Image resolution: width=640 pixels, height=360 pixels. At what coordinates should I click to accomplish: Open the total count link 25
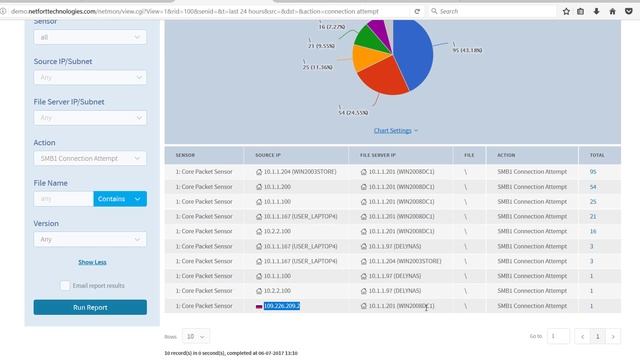[593, 202]
